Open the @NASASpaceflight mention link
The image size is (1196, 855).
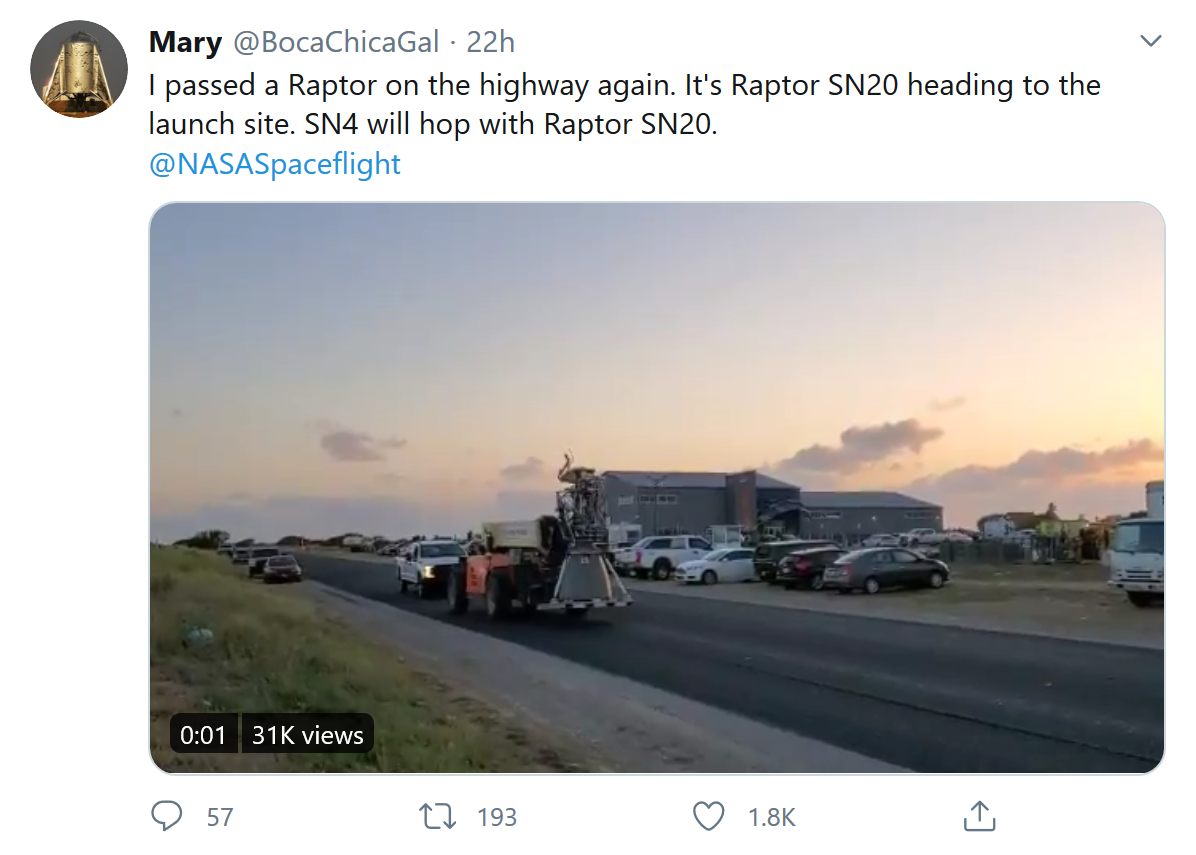tap(274, 164)
